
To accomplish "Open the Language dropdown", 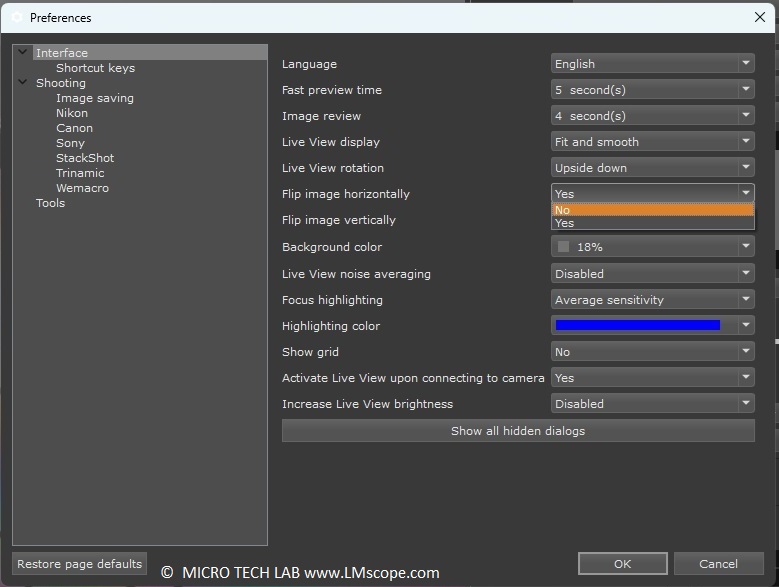I will (652, 64).
